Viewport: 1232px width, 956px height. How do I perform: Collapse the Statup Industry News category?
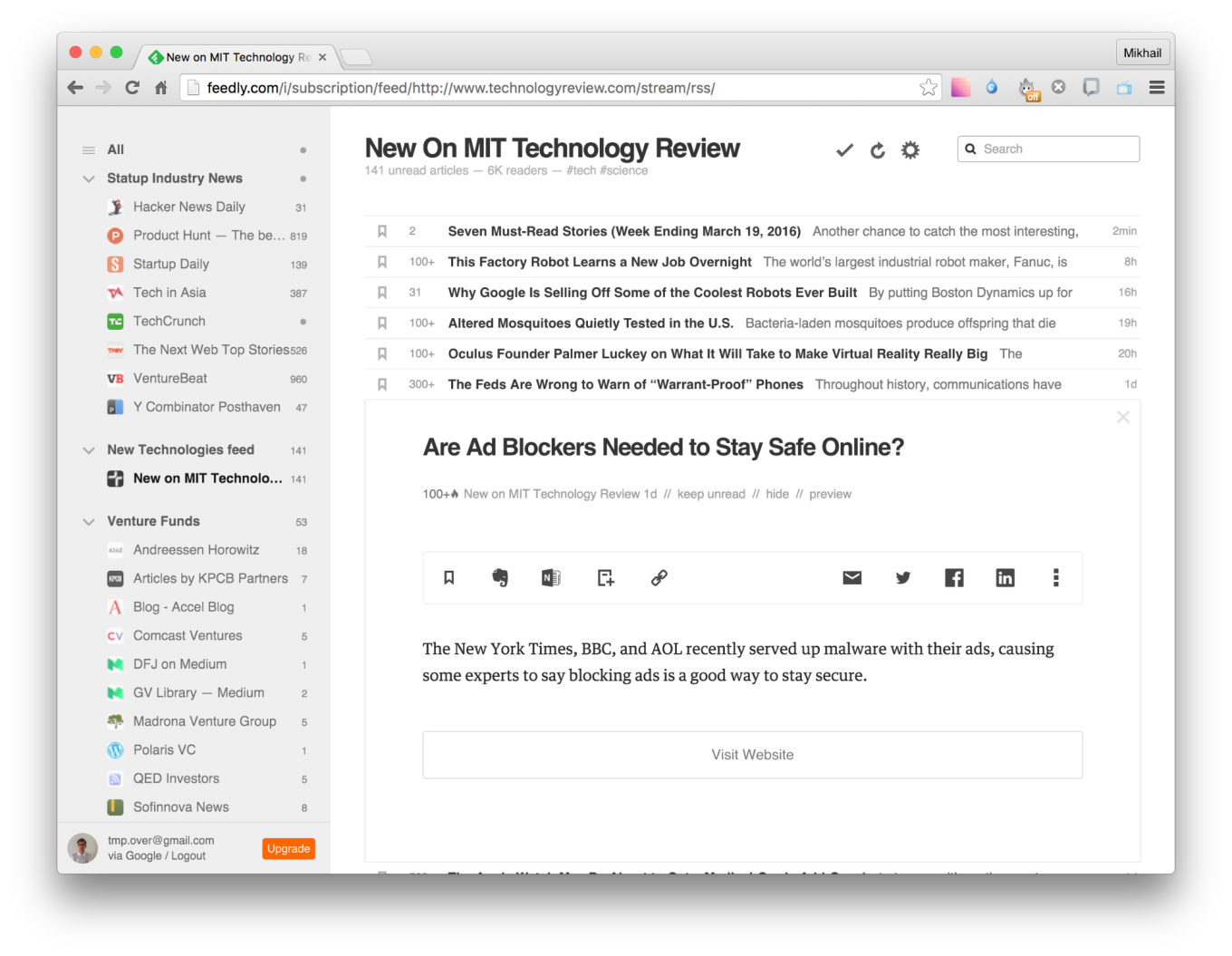(89, 179)
